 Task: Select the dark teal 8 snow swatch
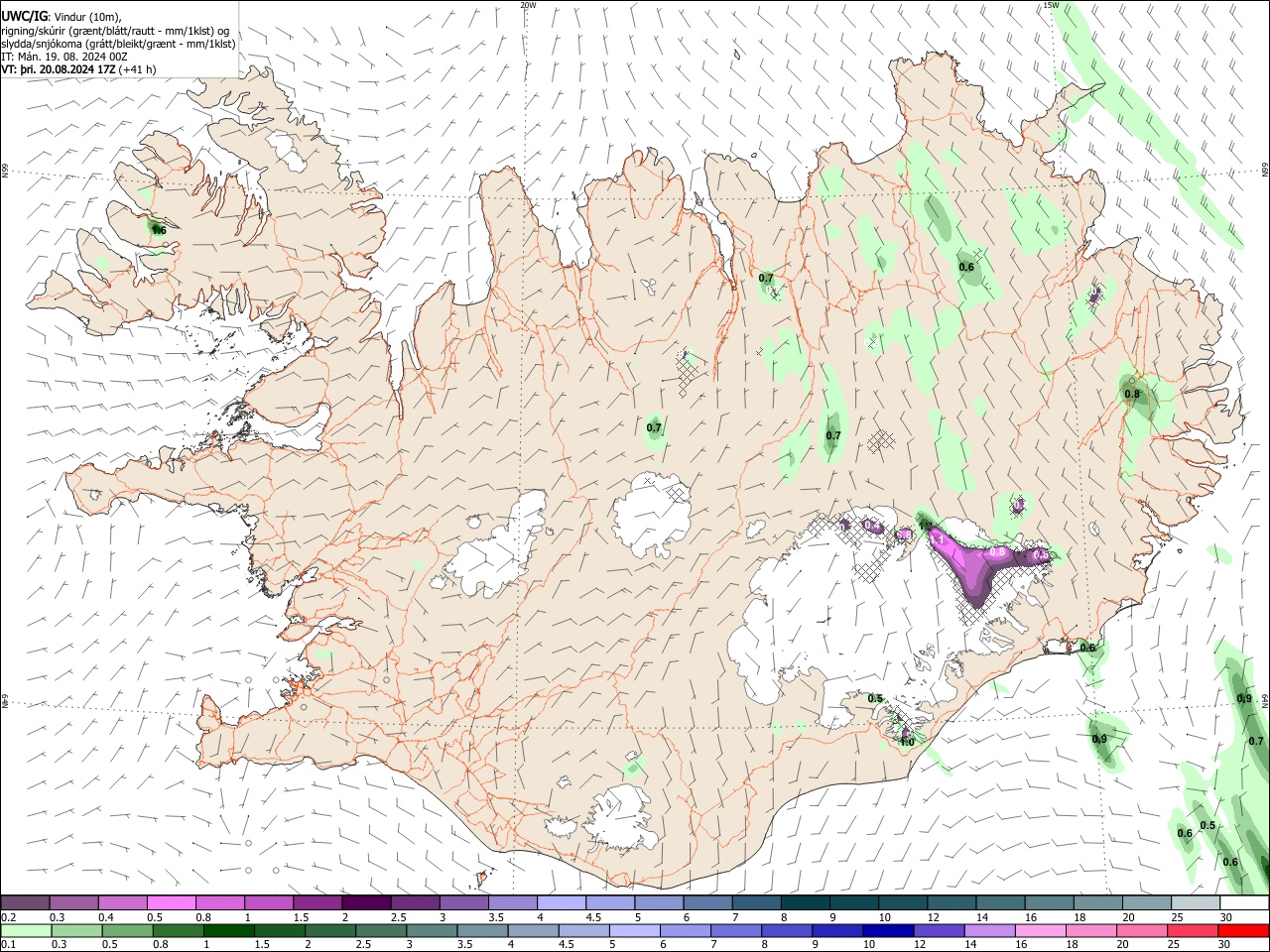(x=805, y=903)
